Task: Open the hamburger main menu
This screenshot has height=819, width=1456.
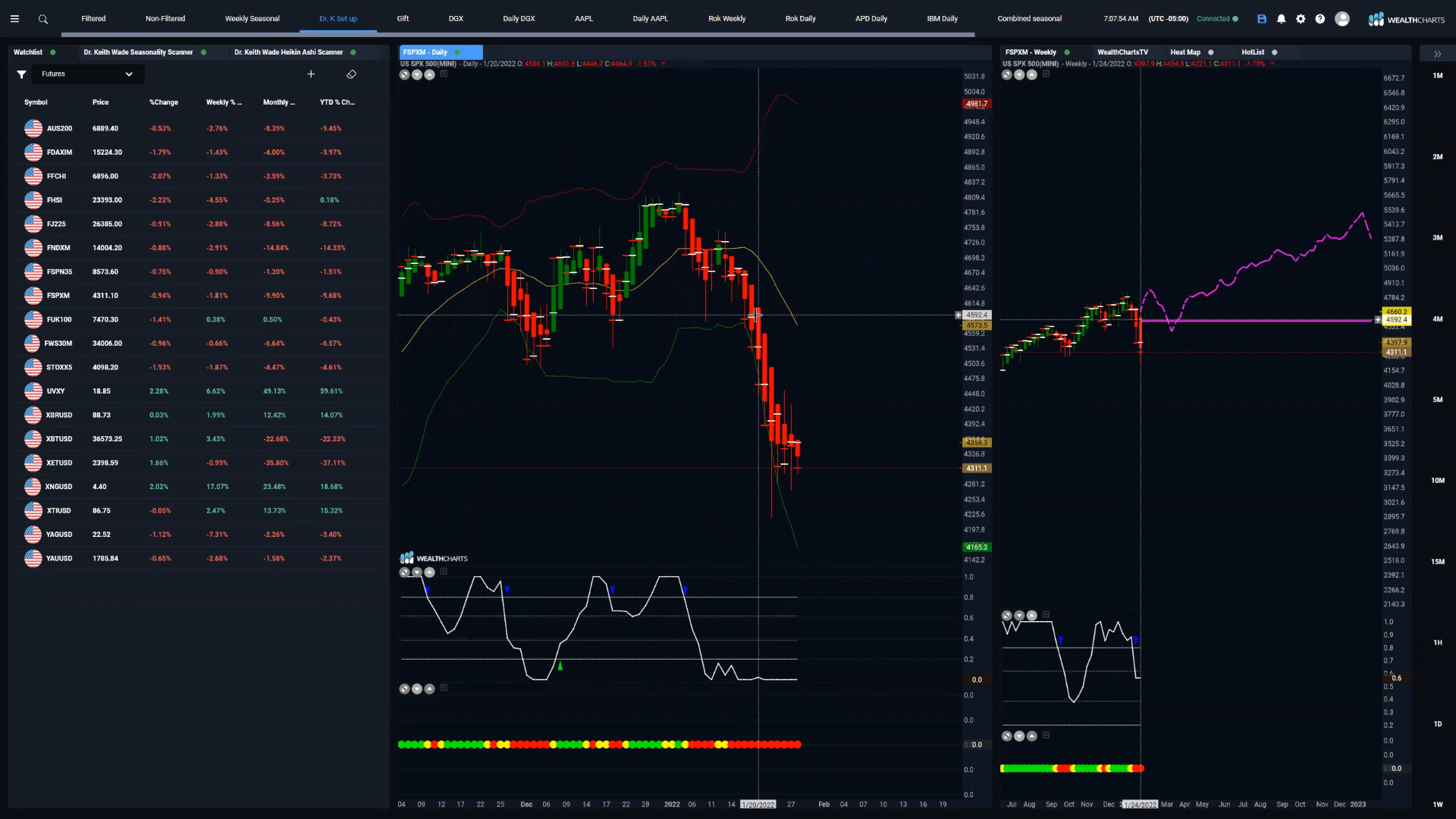Action: pos(14,19)
